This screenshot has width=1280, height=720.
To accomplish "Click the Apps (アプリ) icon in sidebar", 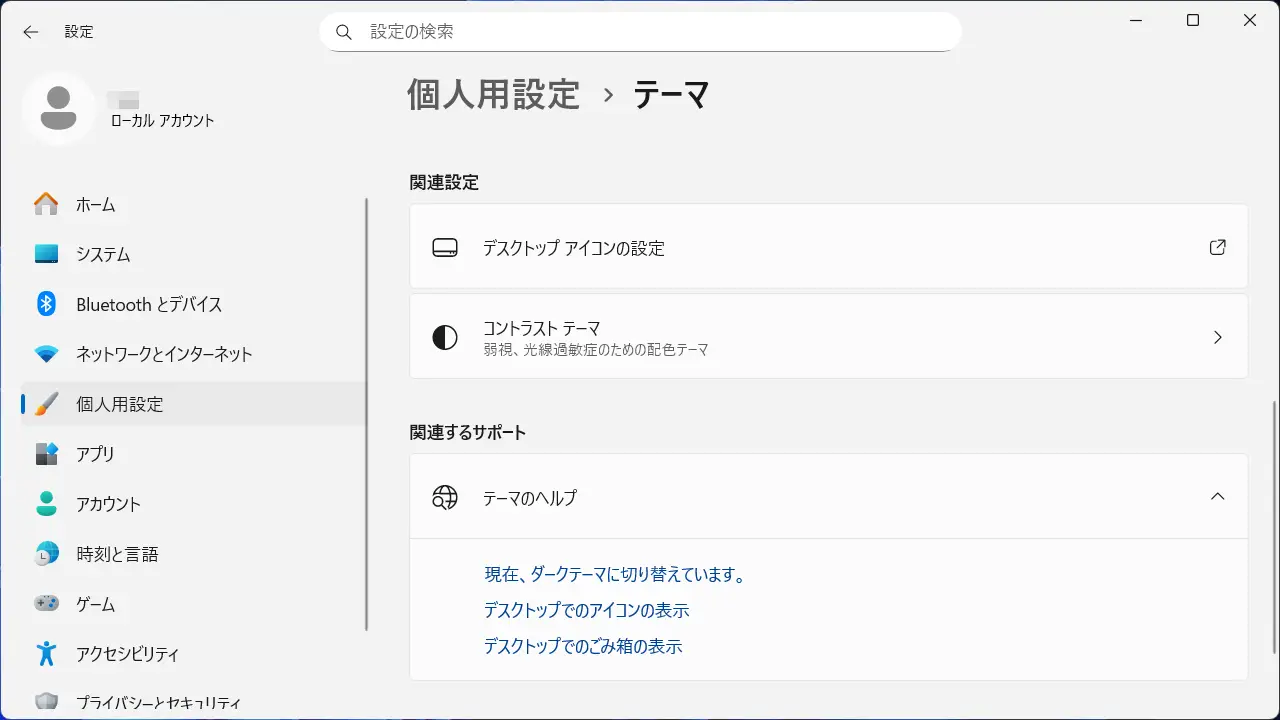I will pos(46,454).
